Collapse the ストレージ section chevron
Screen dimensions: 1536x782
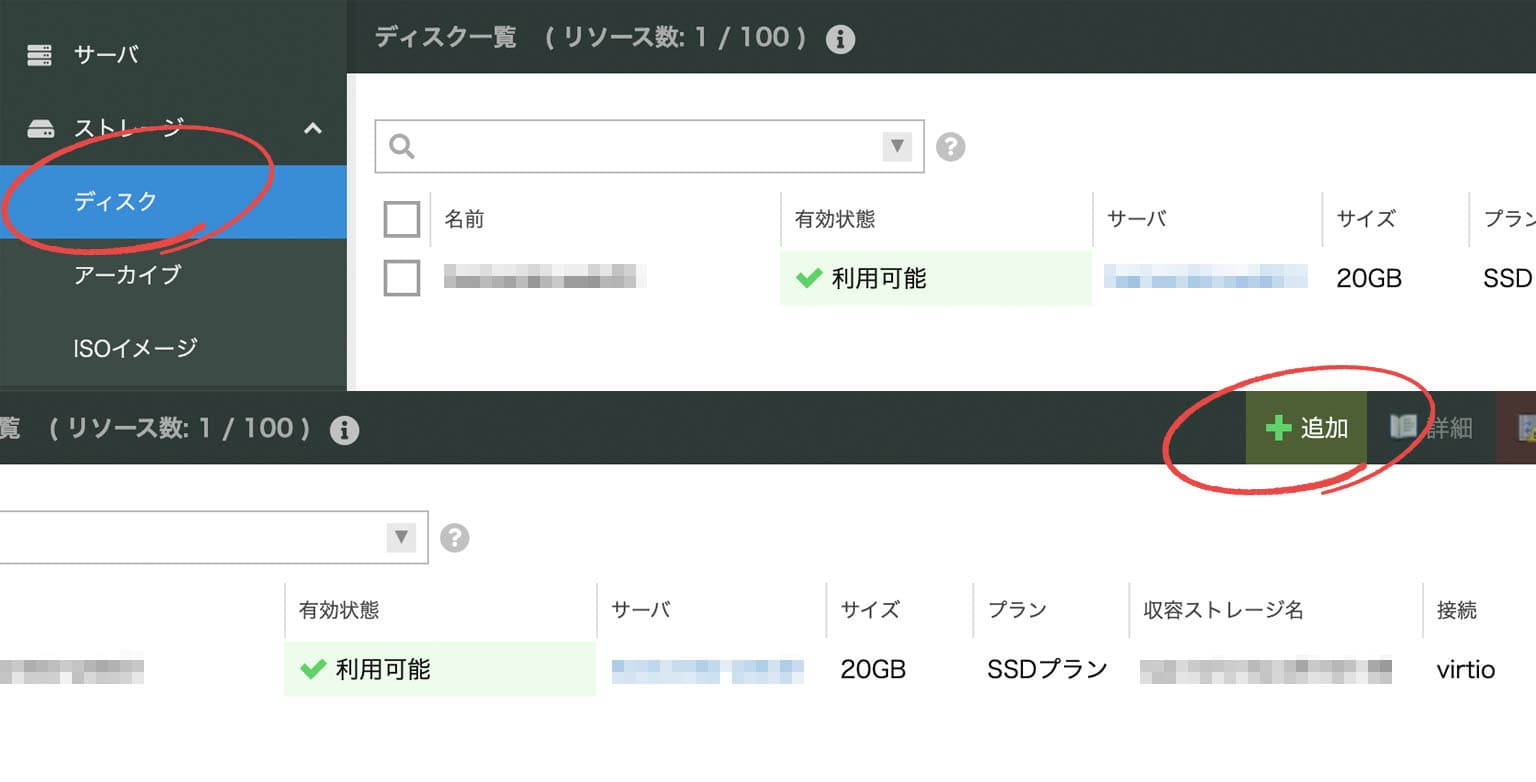[313, 128]
